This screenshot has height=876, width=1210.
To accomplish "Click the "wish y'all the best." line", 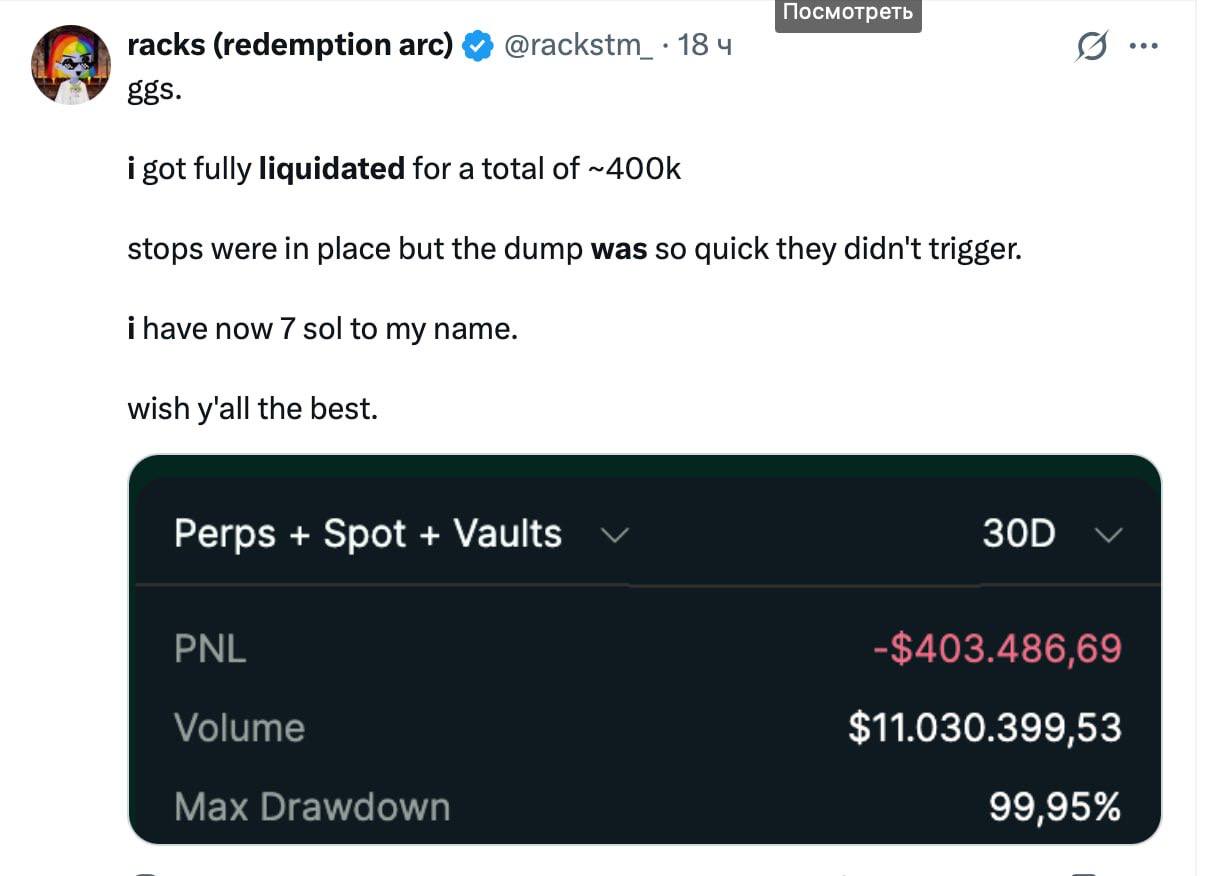I will (253, 408).
